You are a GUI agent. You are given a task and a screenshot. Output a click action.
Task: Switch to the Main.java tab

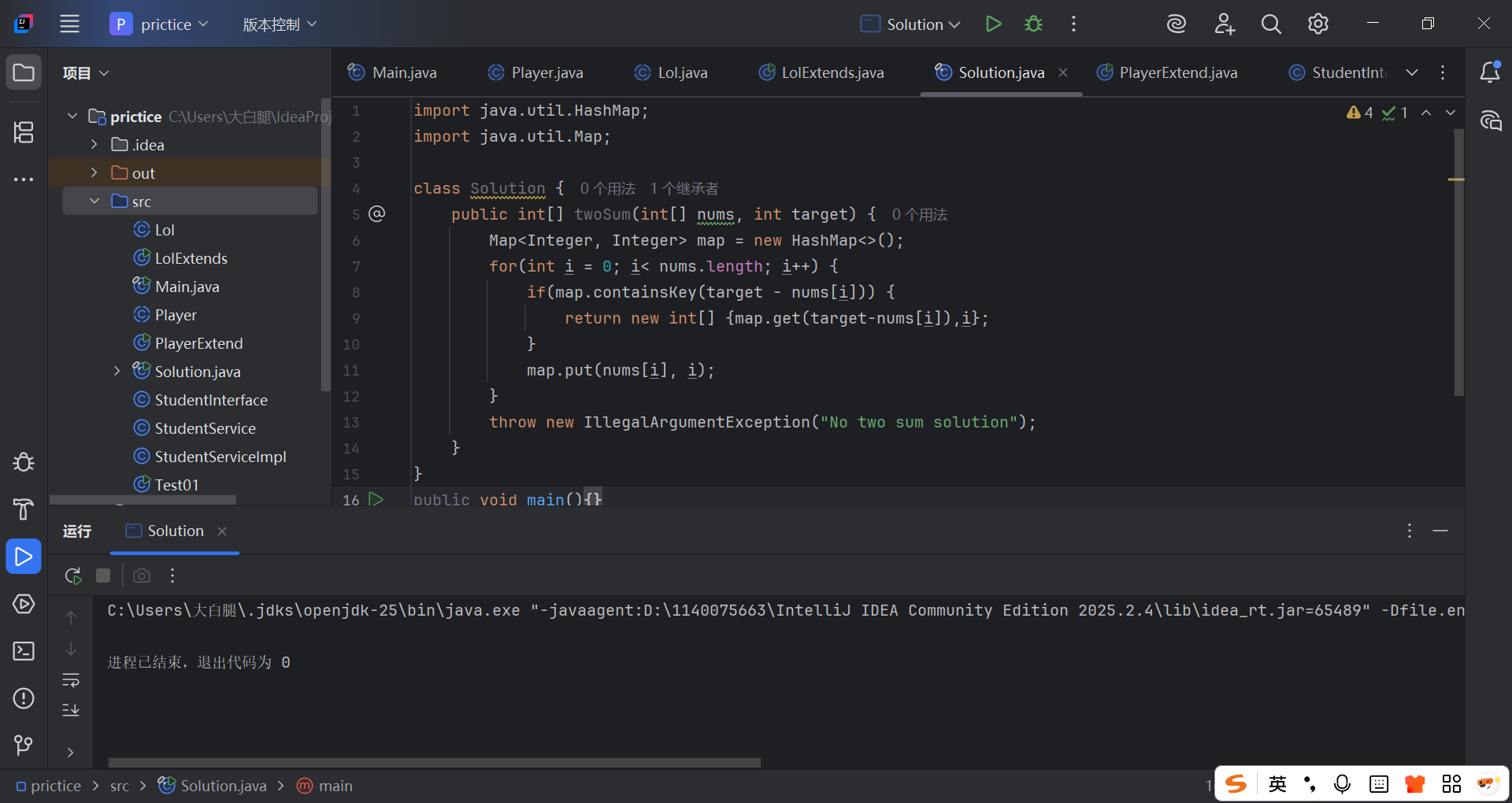pyautogui.click(x=392, y=72)
